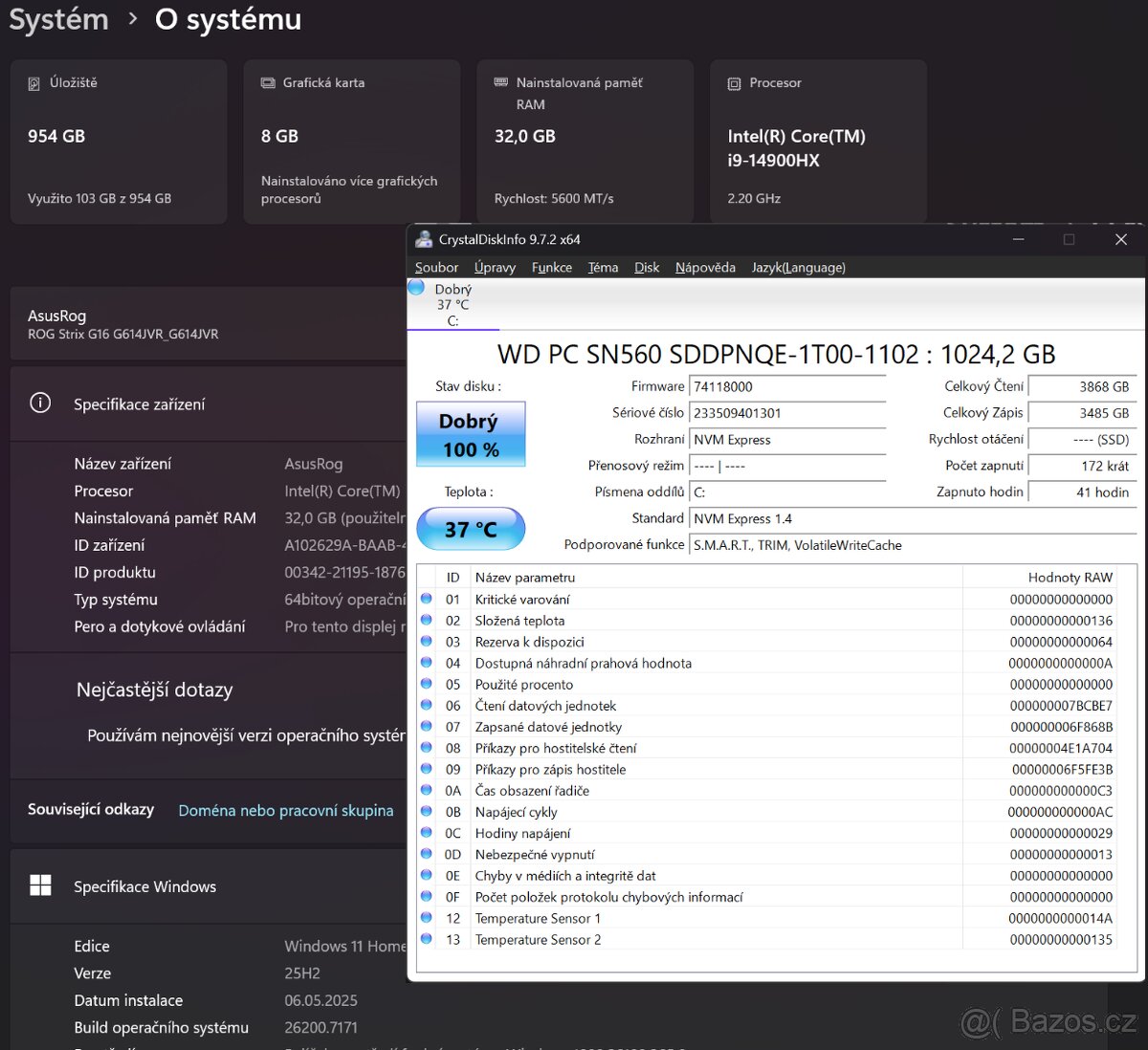The image size is (1148, 1050).
Task: Click the Úložiště storage card icon
Action: coord(34,84)
